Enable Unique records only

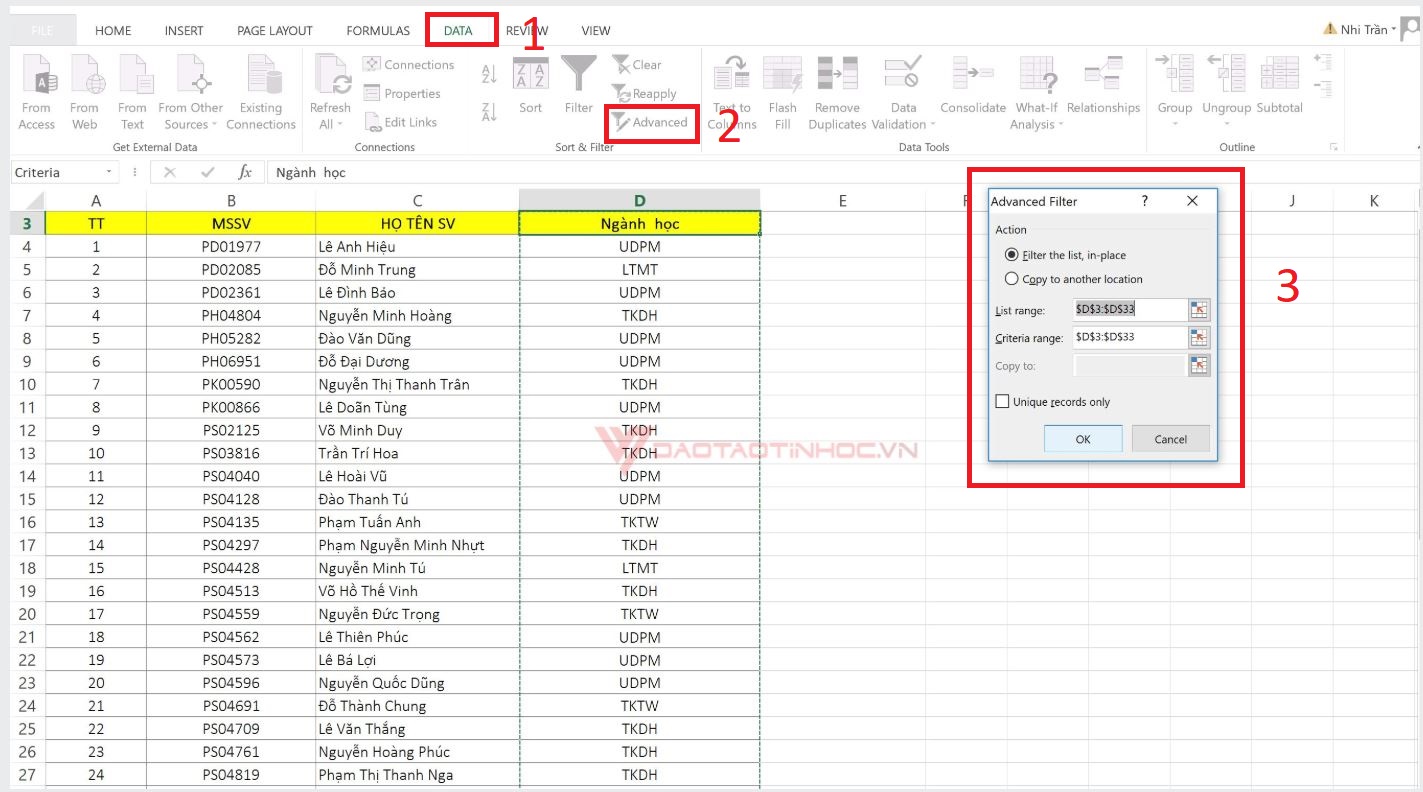tap(1002, 400)
